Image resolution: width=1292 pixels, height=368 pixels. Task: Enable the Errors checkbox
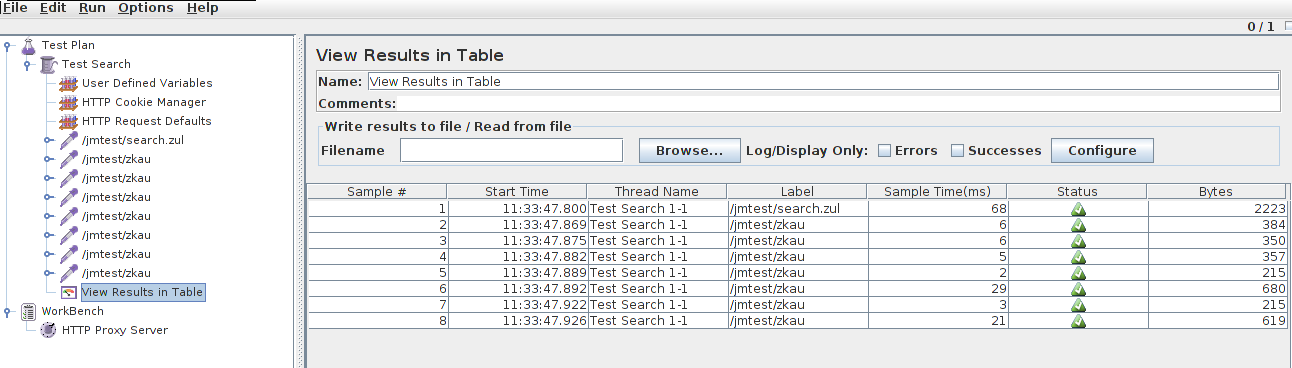click(884, 151)
